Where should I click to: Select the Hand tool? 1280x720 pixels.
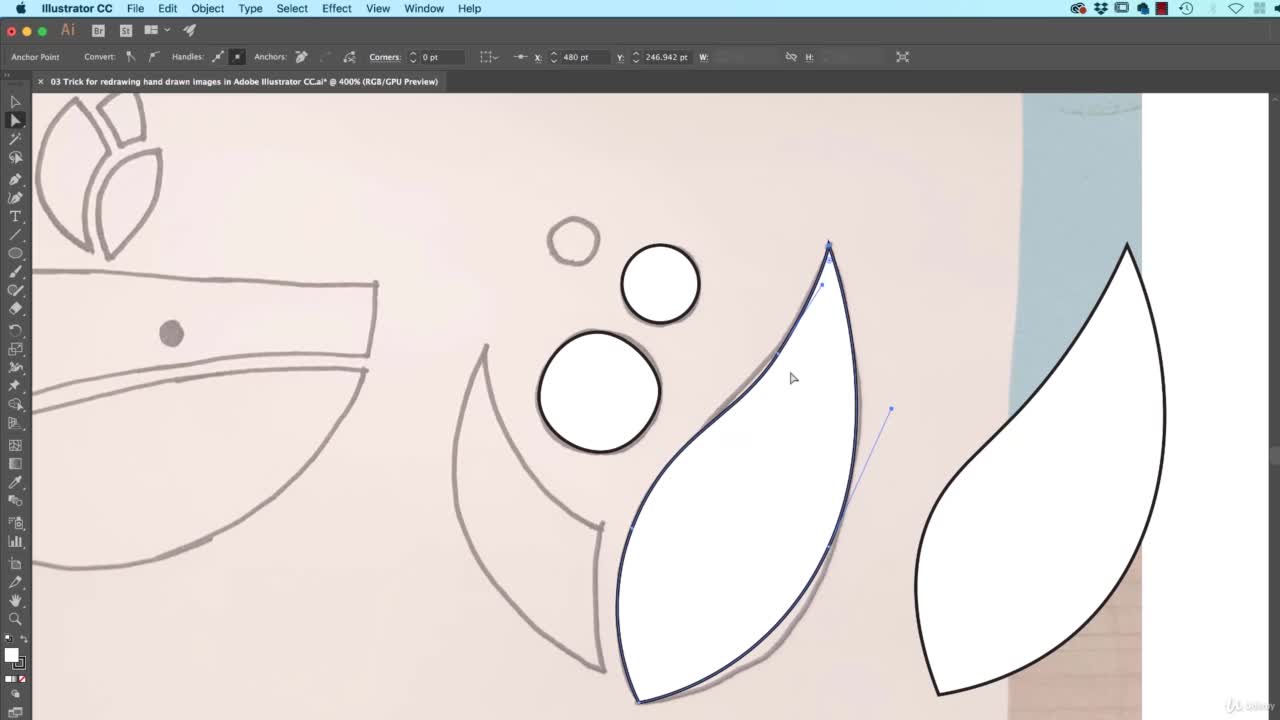15,601
